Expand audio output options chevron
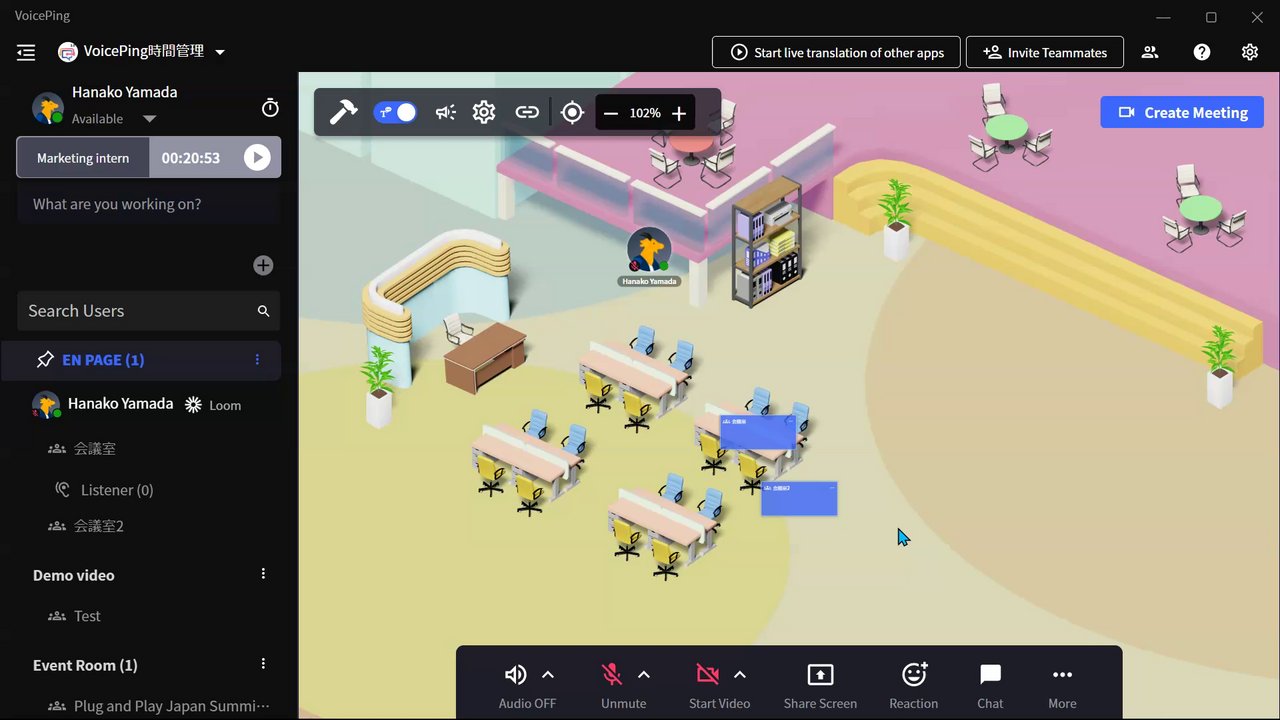Image resolution: width=1280 pixels, height=720 pixels. click(548, 675)
